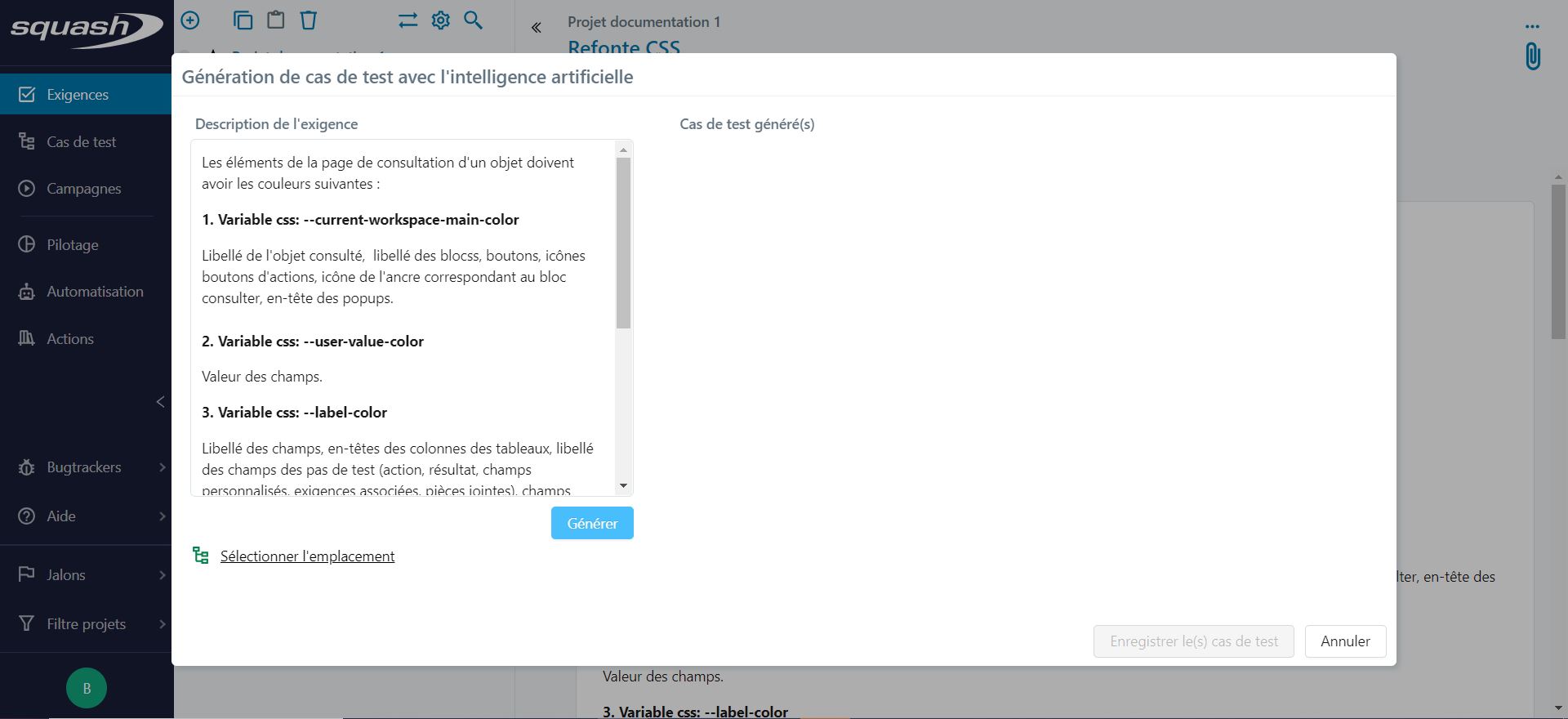1568x719 pixels.
Task: Expand the Aide submenu
Action: [162, 516]
